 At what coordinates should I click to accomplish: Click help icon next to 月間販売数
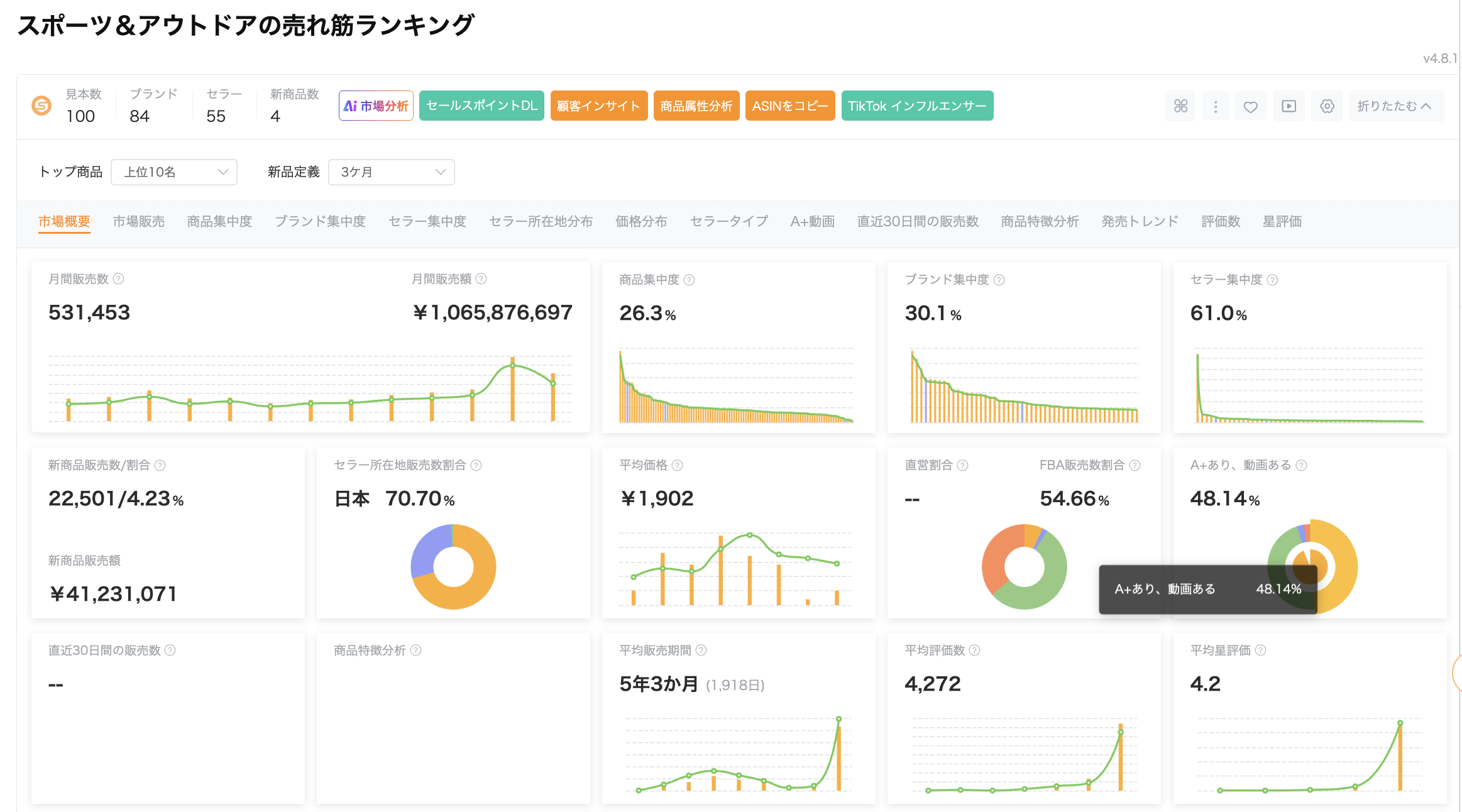pyautogui.click(x=119, y=278)
